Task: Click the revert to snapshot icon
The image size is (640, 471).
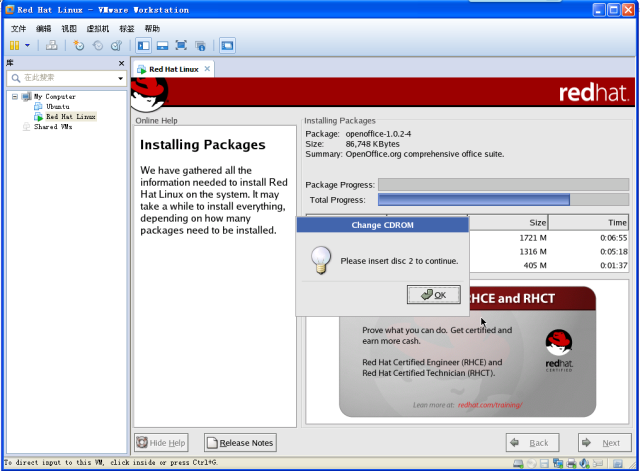Action: 98,45
